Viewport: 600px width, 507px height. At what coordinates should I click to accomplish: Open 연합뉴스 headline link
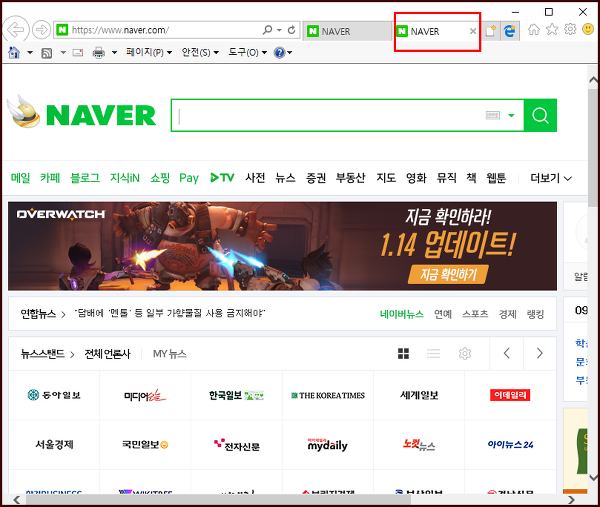[x=170, y=314]
